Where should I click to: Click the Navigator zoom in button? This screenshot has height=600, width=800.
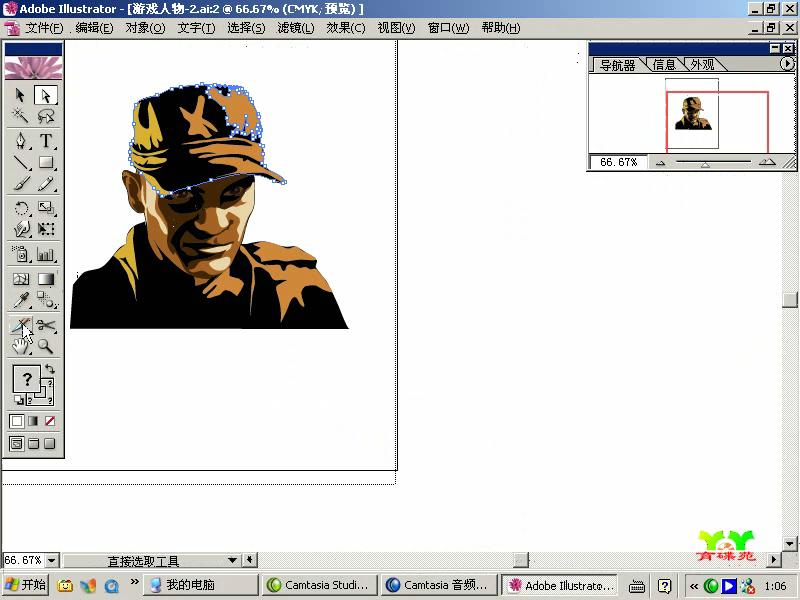pos(767,162)
